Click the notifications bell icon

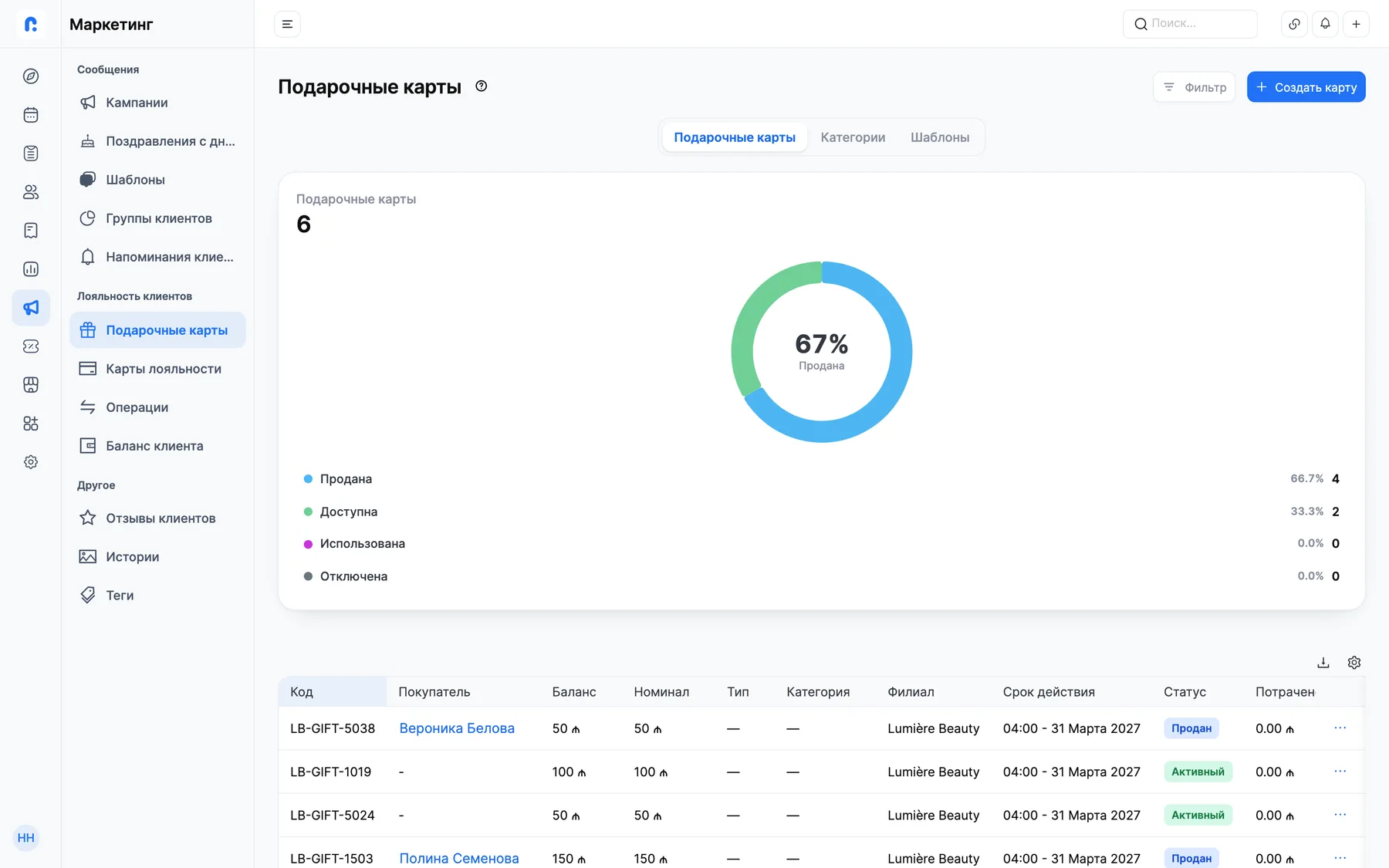[1325, 24]
